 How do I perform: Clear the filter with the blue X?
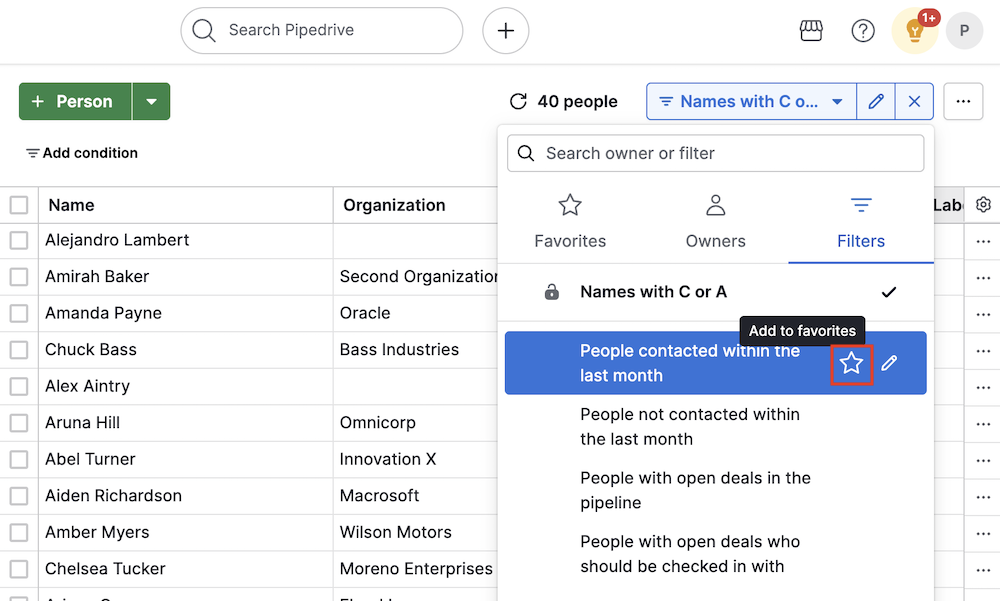point(914,101)
